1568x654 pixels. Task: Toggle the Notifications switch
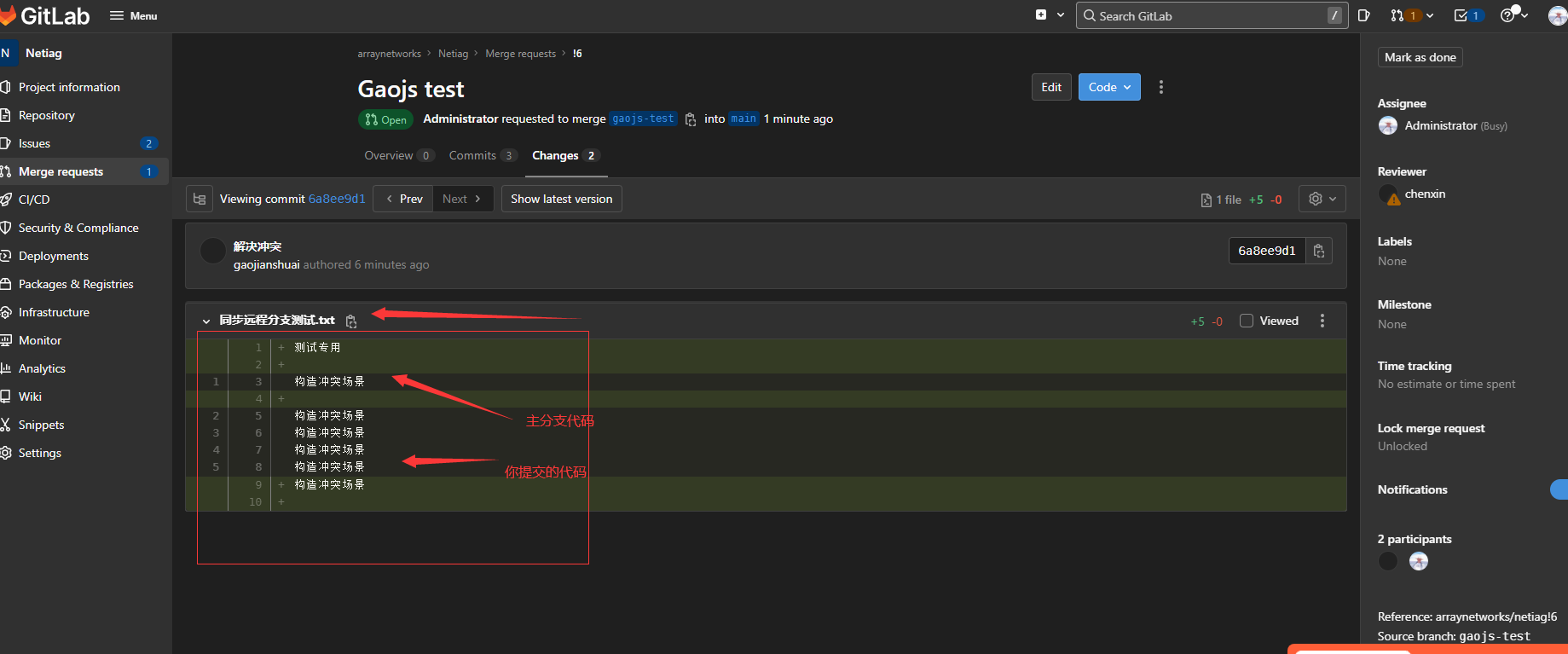click(x=1559, y=489)
